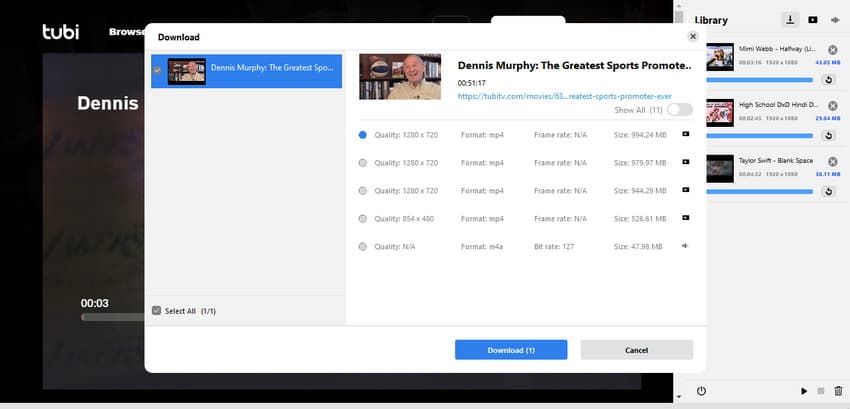850x409 pixels.
Task: Uncheck the Dennis Murphy video list item
Action: point(157,70)
